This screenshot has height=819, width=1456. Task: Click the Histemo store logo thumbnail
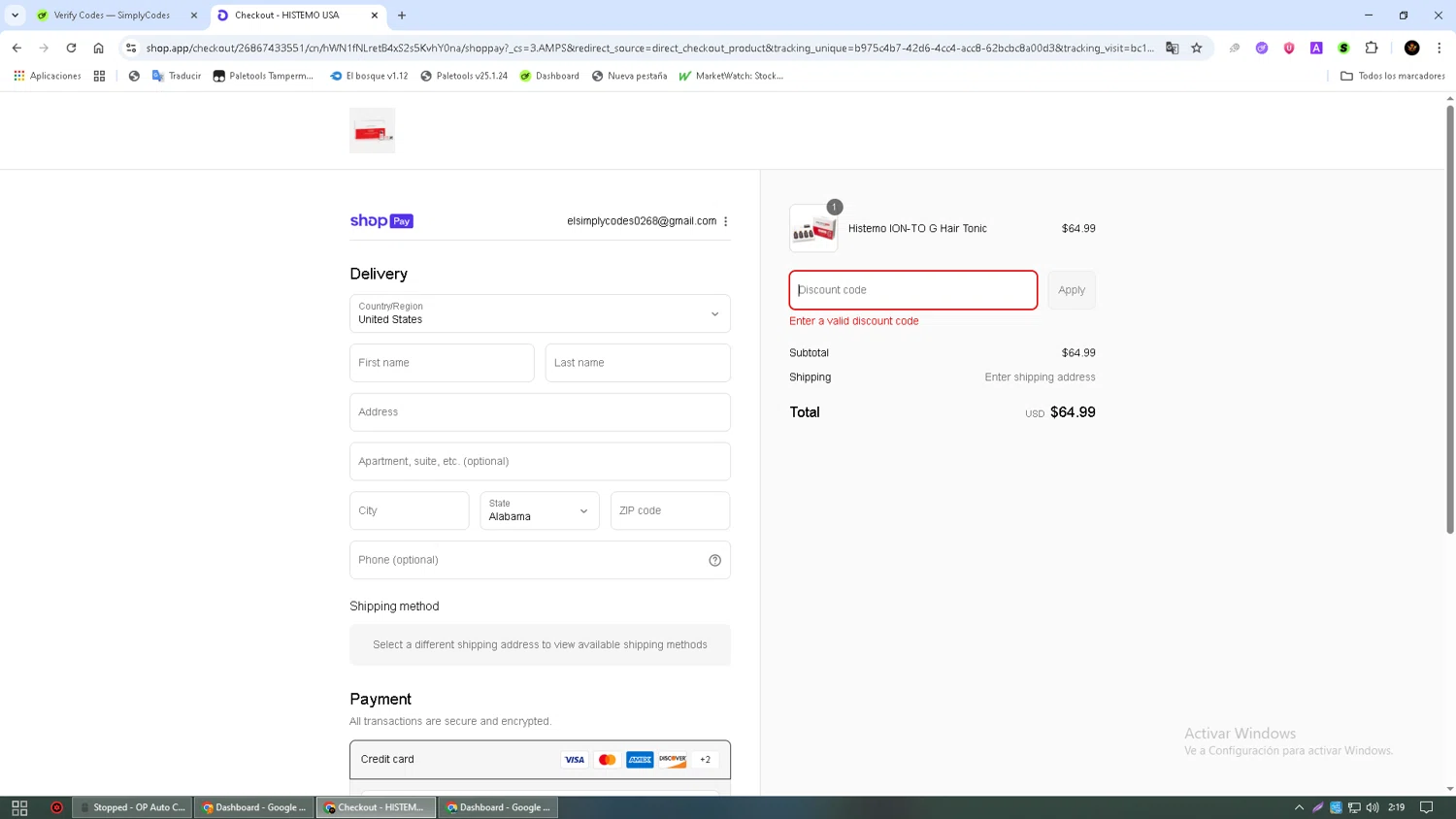[373, 131]
